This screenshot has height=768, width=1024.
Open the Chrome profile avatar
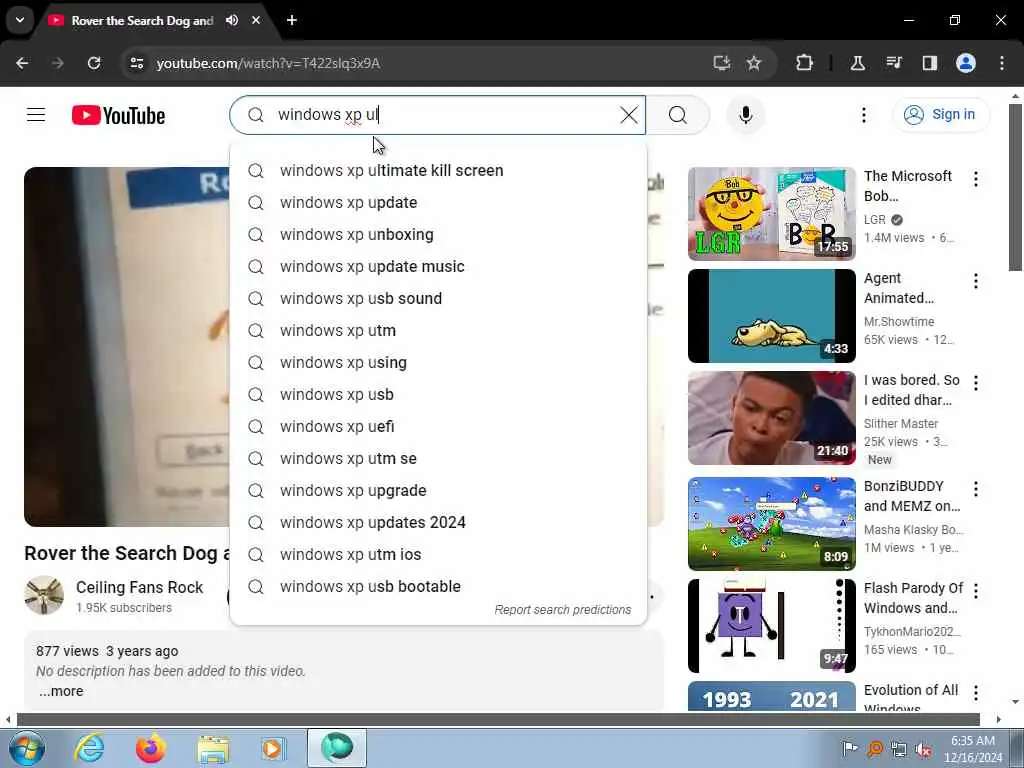(x=966, y=63)
